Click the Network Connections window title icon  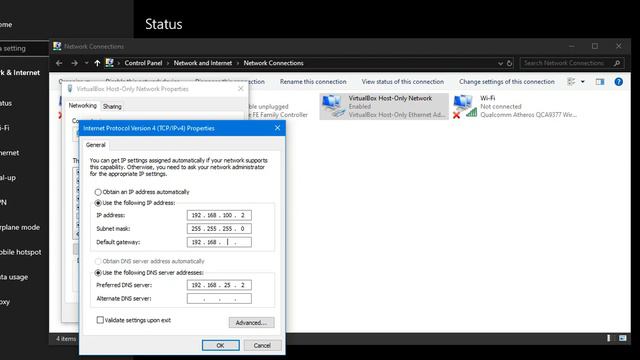tap(57, 46)
